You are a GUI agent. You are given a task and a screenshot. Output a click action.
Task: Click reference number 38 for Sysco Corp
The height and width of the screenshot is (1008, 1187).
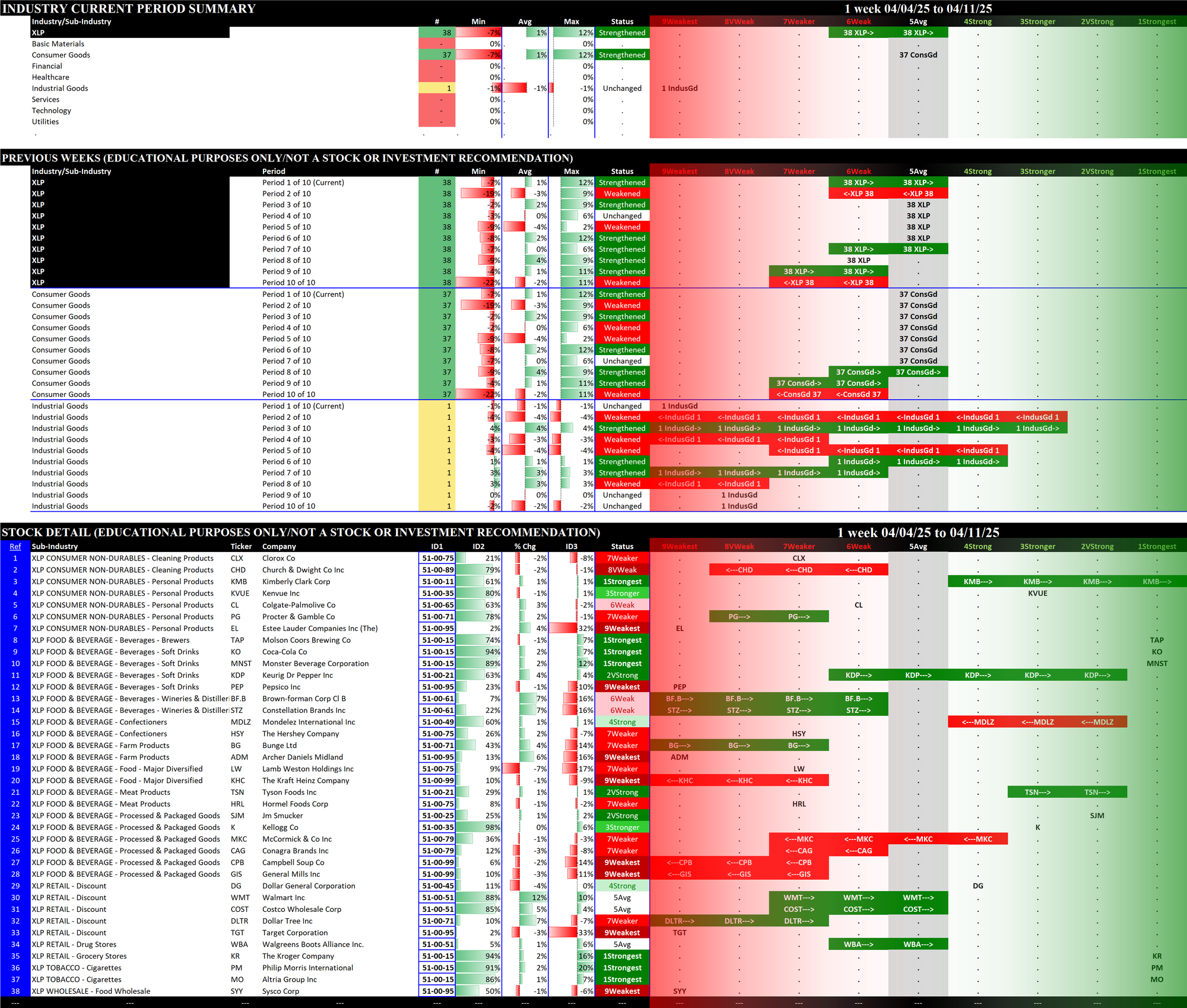click(x=15, y=991)
